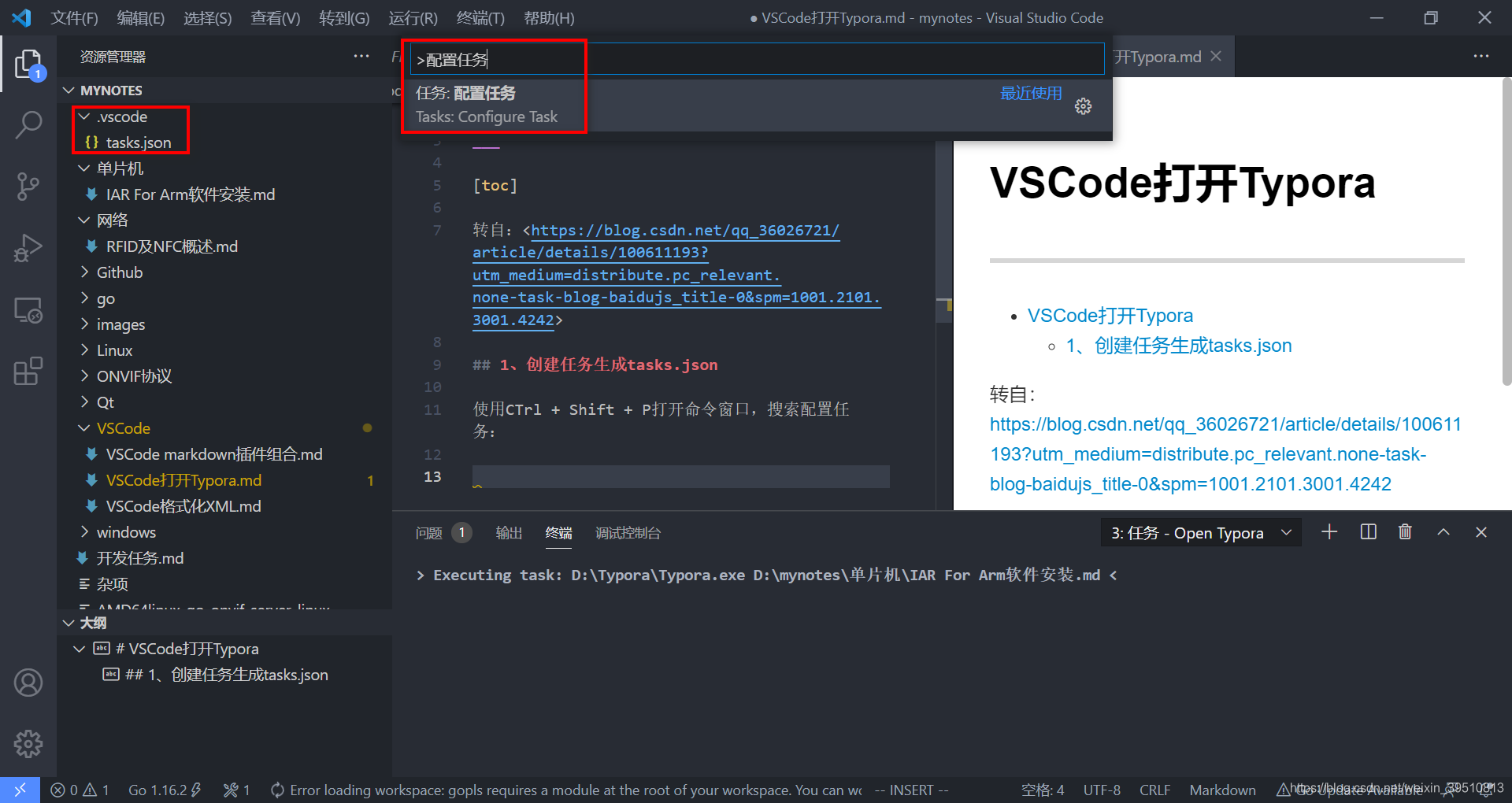Image resolution: width=1512 pixels, height=803 pixels.
Task: Maximize the panel with up chevron
Action: point(1443,532)
